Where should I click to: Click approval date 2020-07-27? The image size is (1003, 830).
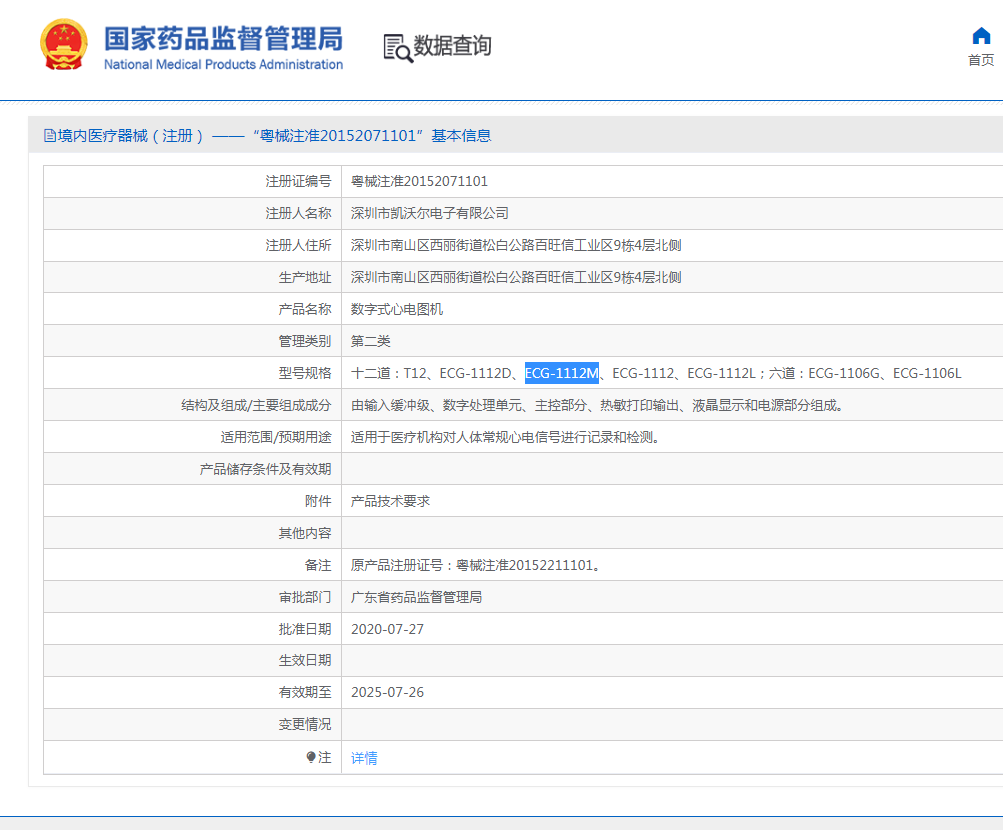(x=388, y=629)
